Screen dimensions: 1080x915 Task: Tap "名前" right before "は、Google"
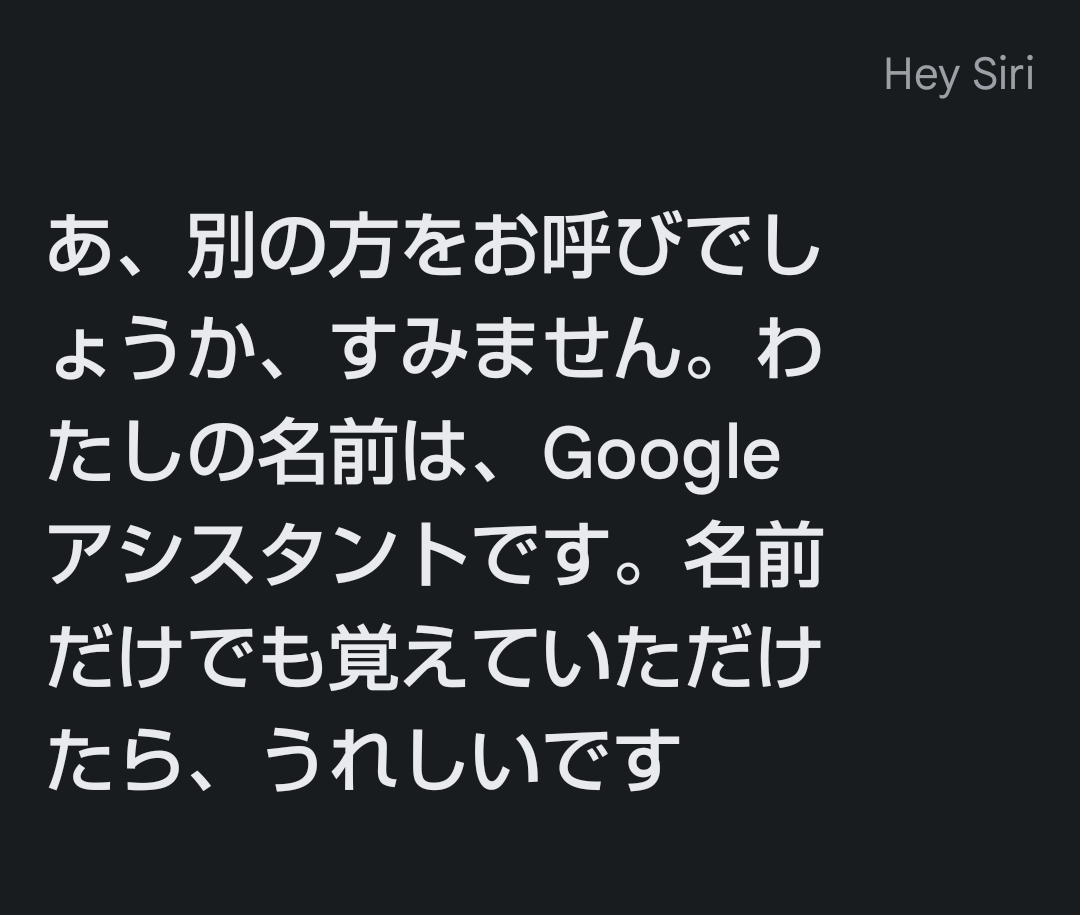[326, 454]
